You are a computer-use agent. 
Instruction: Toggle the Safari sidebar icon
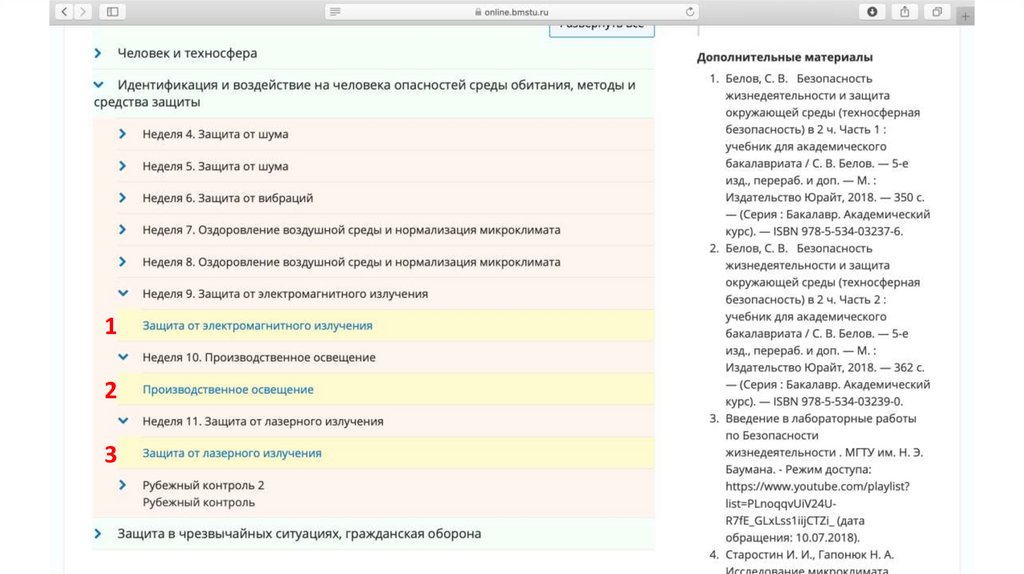pos(112,12)
